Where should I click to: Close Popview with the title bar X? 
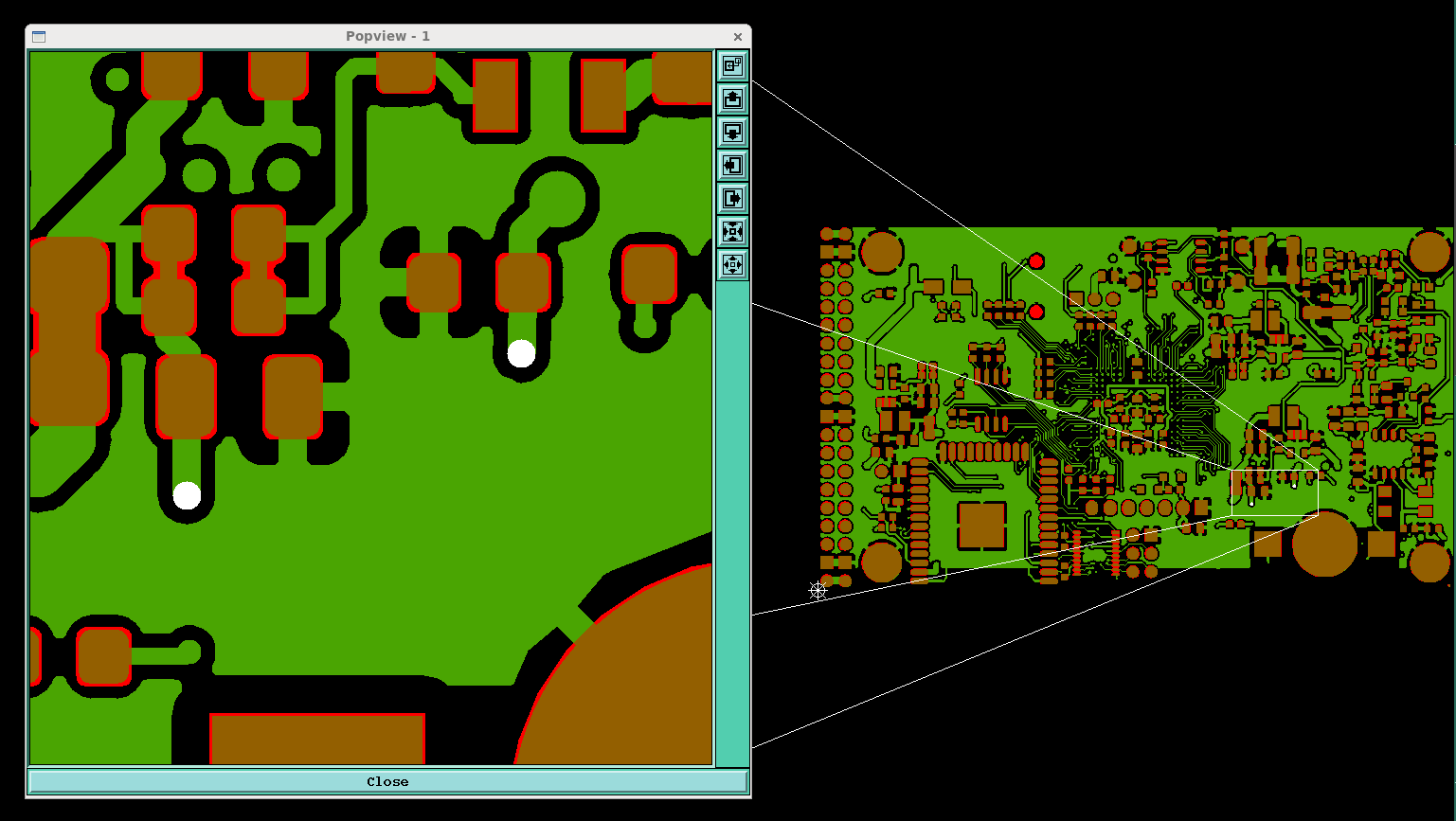(x=738, y=37)
